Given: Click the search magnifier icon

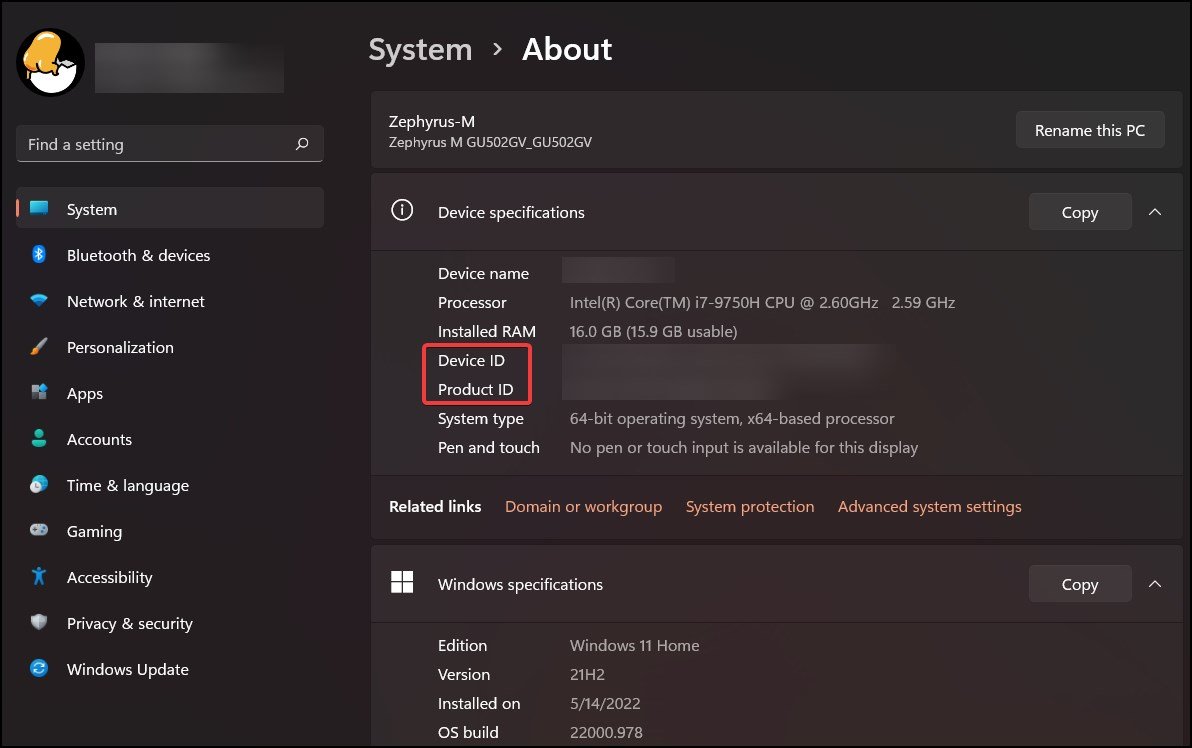Looking at the screenshot, I should coord(302,144).
